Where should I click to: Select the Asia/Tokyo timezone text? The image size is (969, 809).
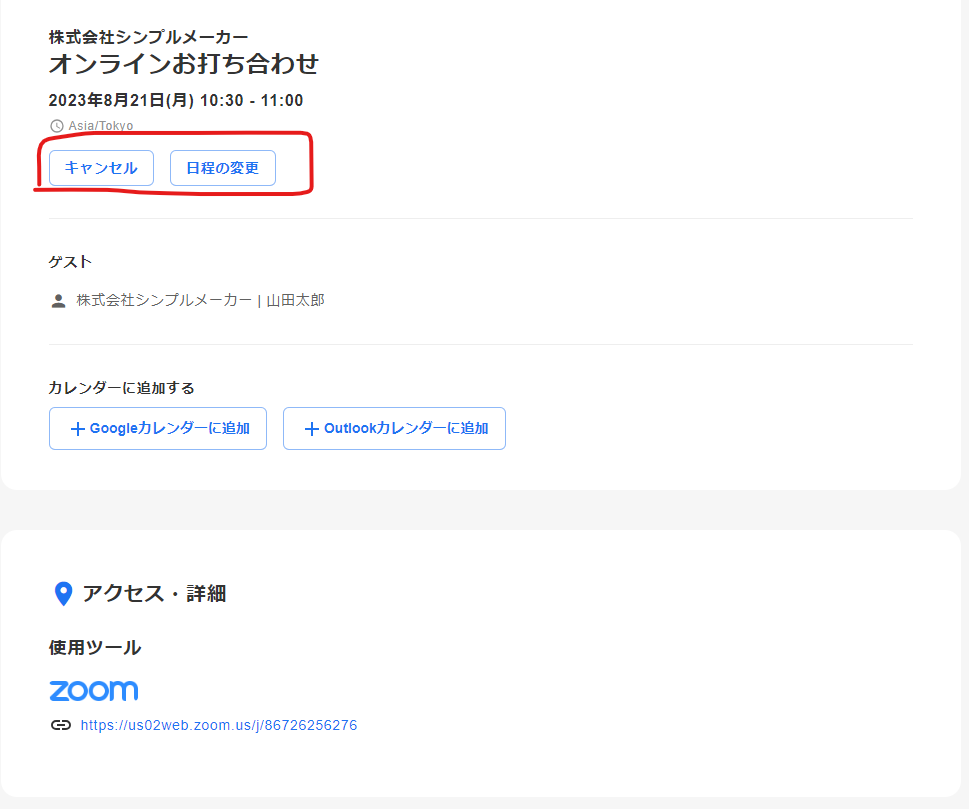(x=101, y=126)
